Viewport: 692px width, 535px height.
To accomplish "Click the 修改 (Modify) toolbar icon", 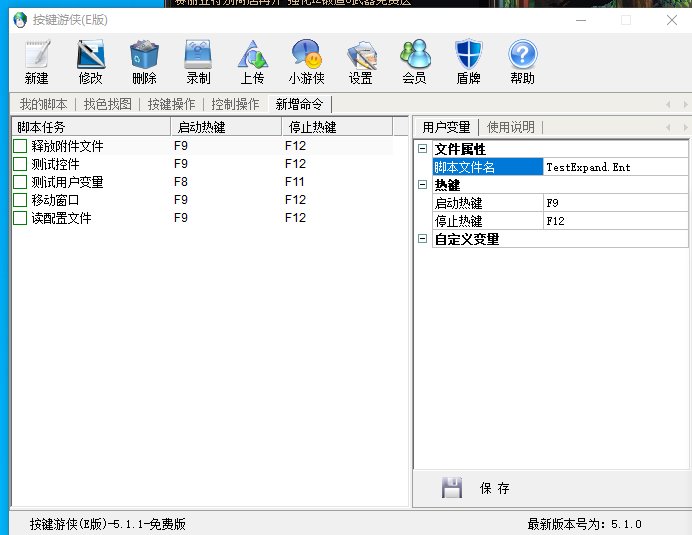I will click(x=91, y=55).
